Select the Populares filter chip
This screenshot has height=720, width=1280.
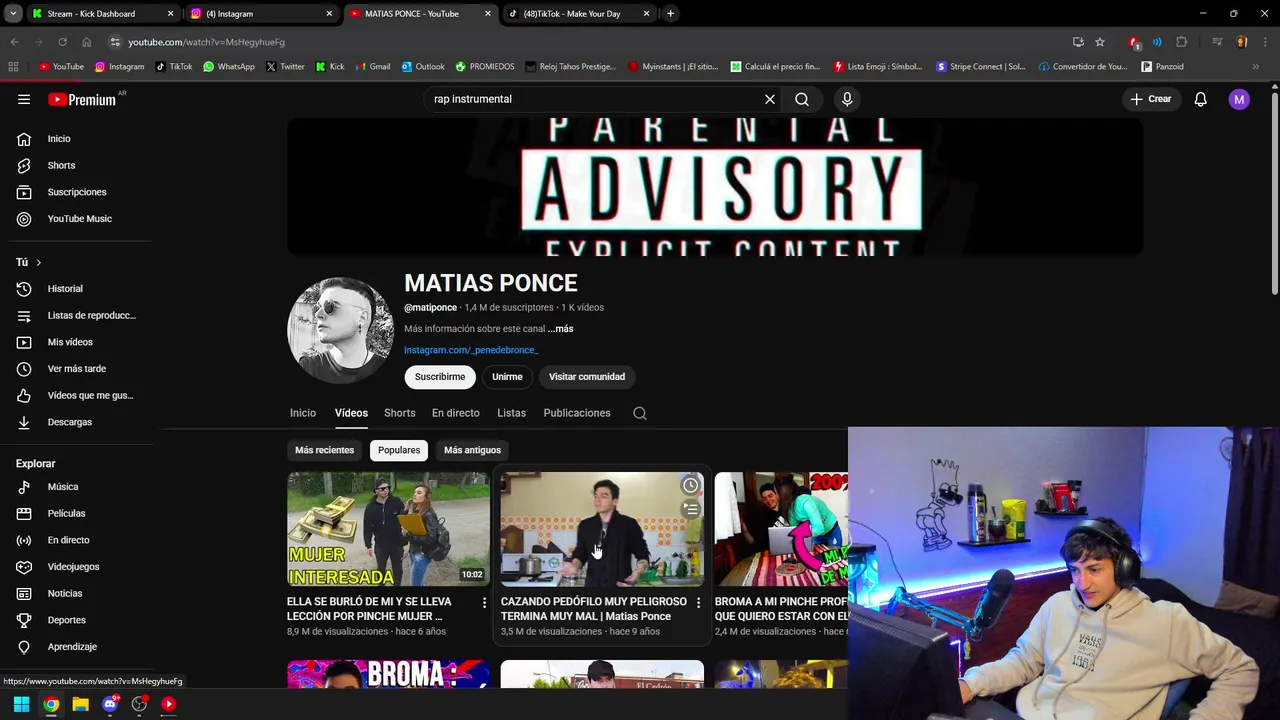point(399,450)
